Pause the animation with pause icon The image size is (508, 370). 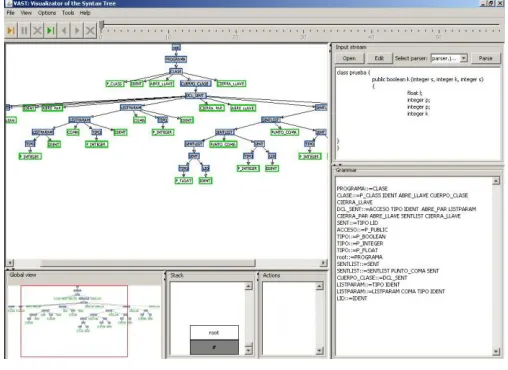(x=24, y=31)
